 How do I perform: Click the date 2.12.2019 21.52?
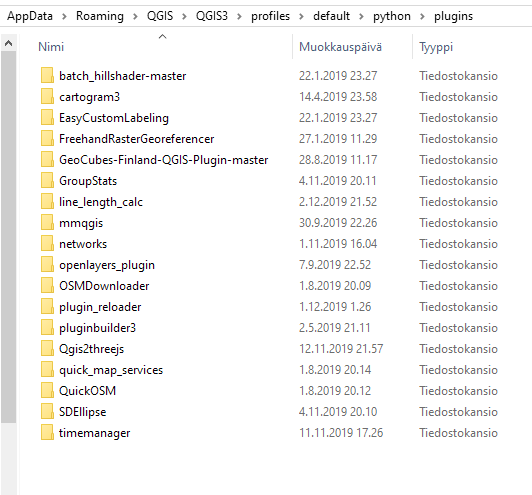coord(338,202)
